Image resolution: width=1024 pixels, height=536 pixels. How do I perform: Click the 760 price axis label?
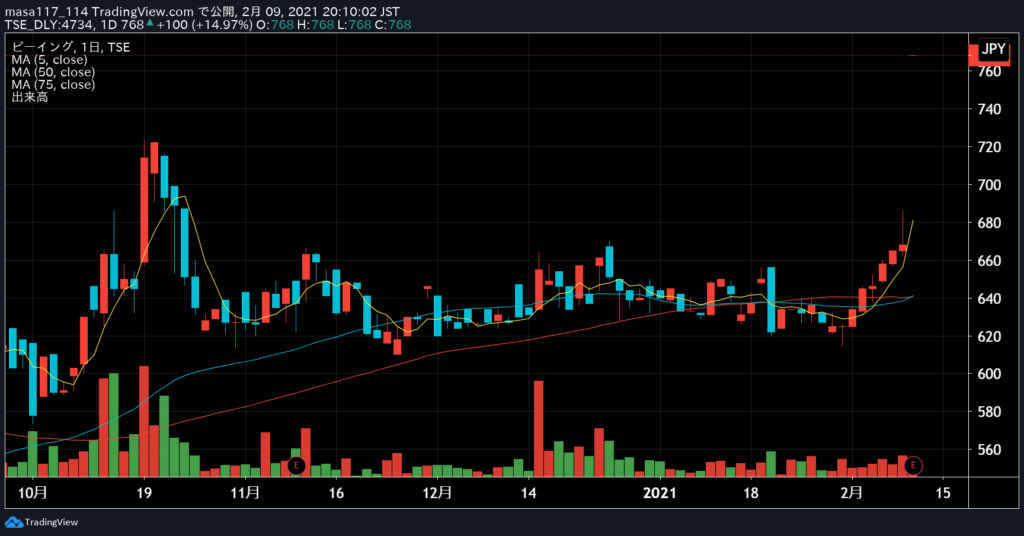pos(989,71)
